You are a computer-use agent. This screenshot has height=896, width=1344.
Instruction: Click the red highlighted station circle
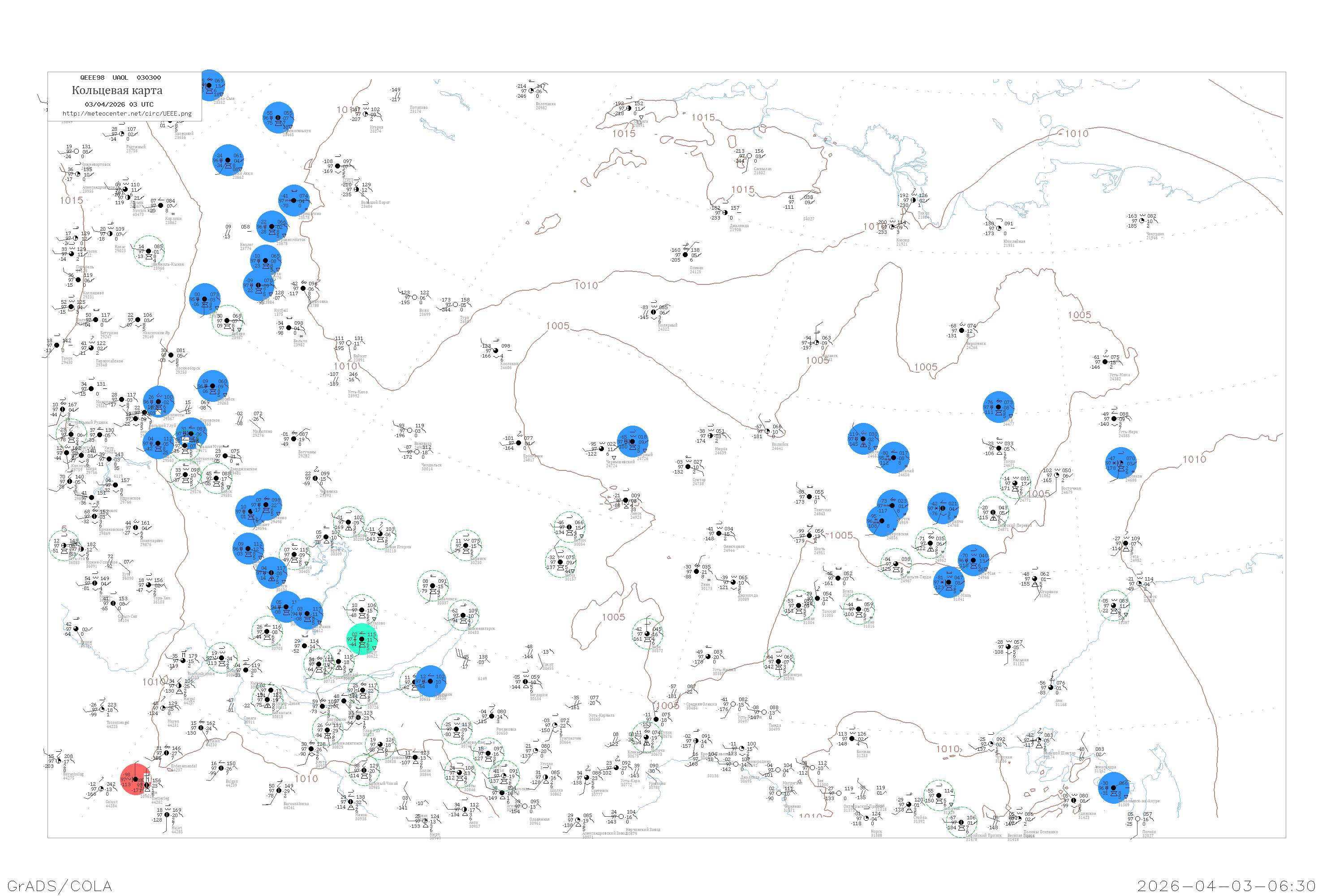pyautogui.click(x=136, y=779)
